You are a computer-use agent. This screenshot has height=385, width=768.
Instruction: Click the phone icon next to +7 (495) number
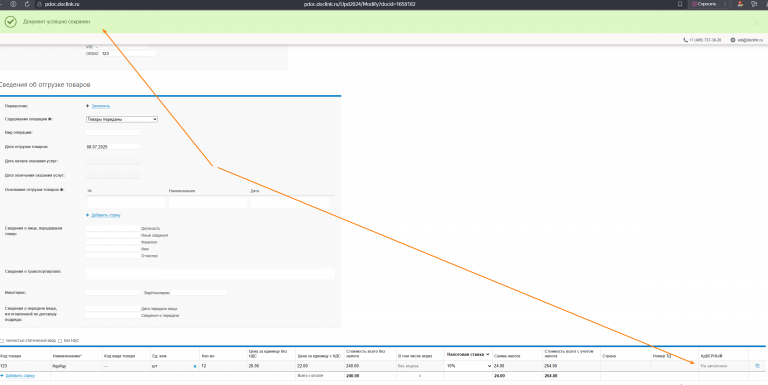685,40
